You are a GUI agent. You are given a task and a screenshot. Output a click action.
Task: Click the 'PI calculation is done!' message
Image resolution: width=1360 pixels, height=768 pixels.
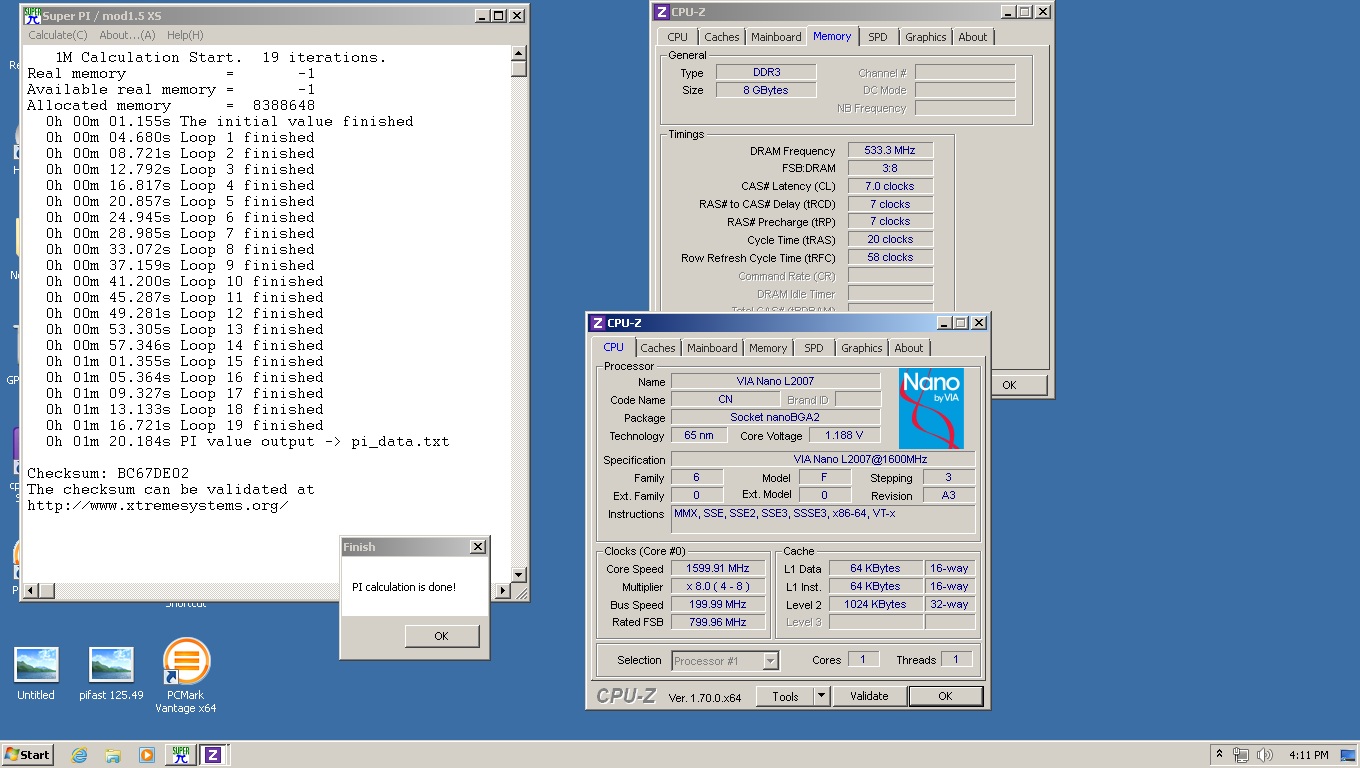404,587
